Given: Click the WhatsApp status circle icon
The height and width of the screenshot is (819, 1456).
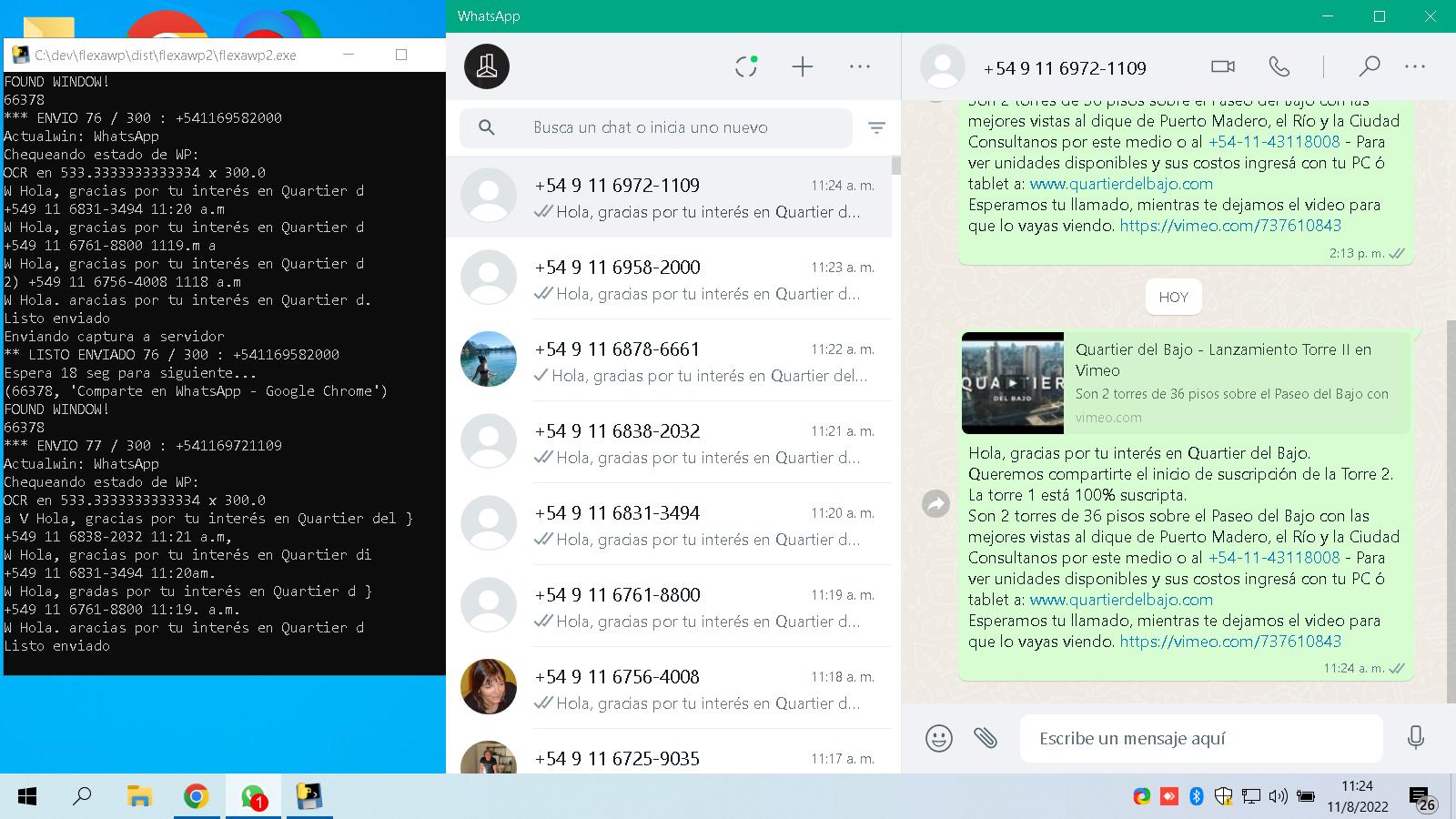Looking at the screenshot, I should pos(746,66).
